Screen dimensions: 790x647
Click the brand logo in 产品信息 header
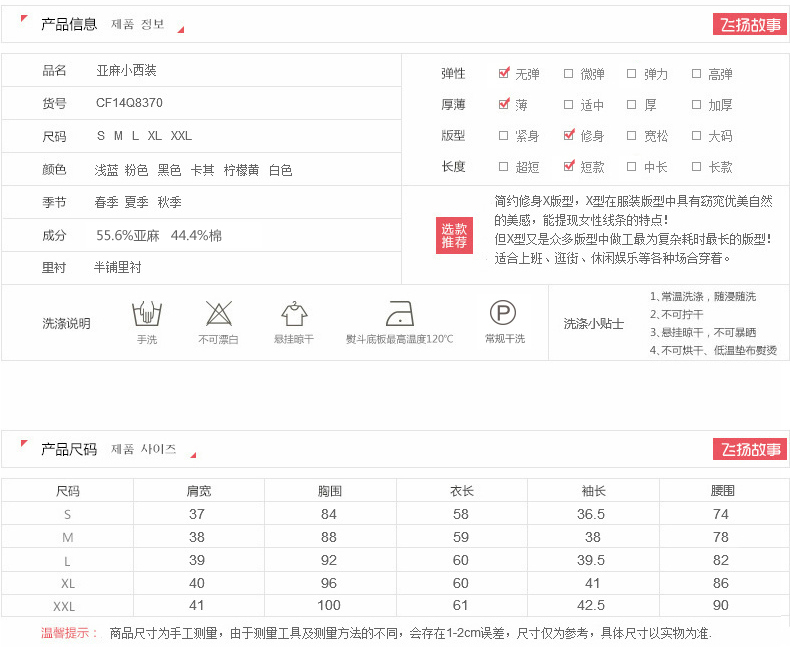(x=750, y=25)
